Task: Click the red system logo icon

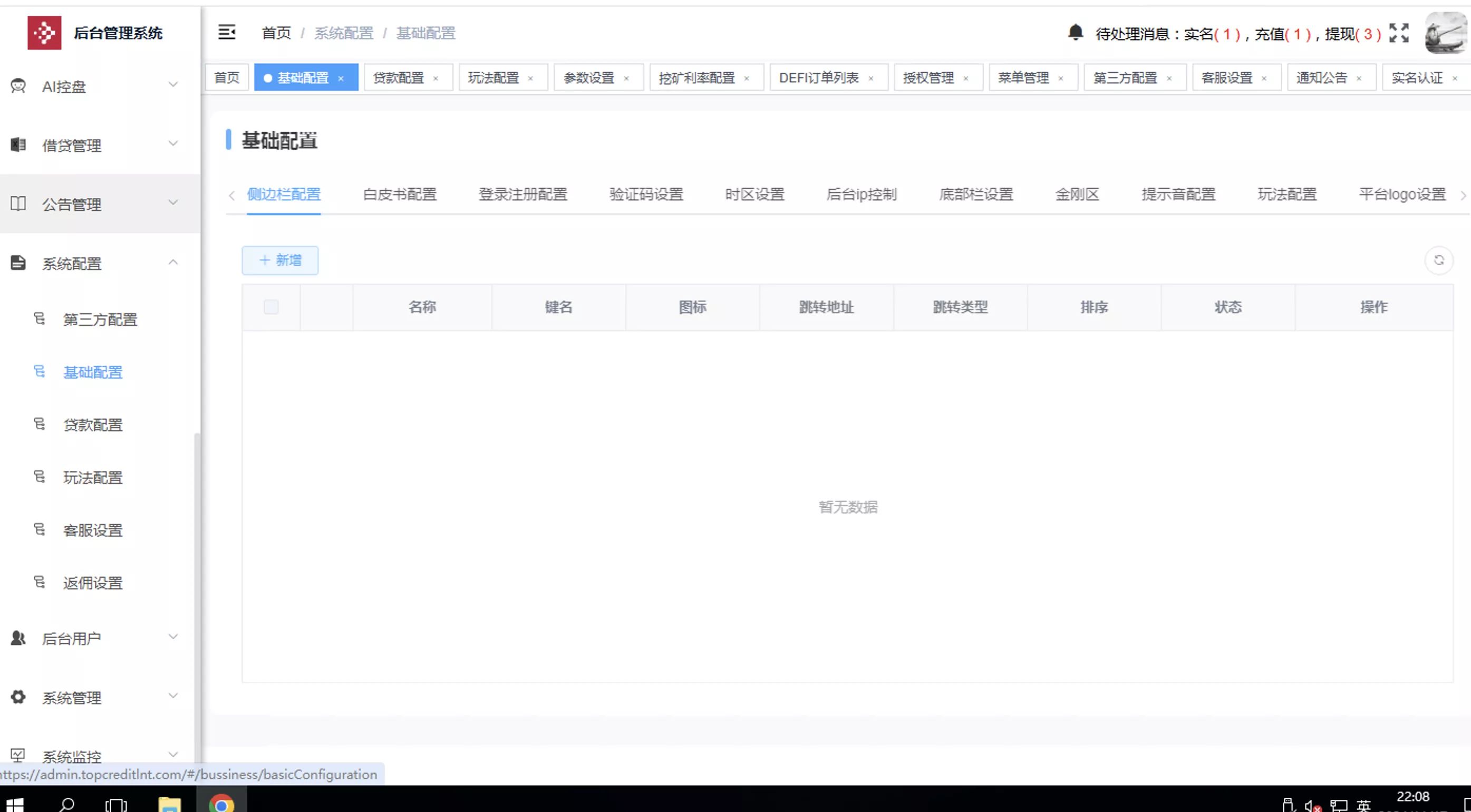Action: tap(44, 33)
